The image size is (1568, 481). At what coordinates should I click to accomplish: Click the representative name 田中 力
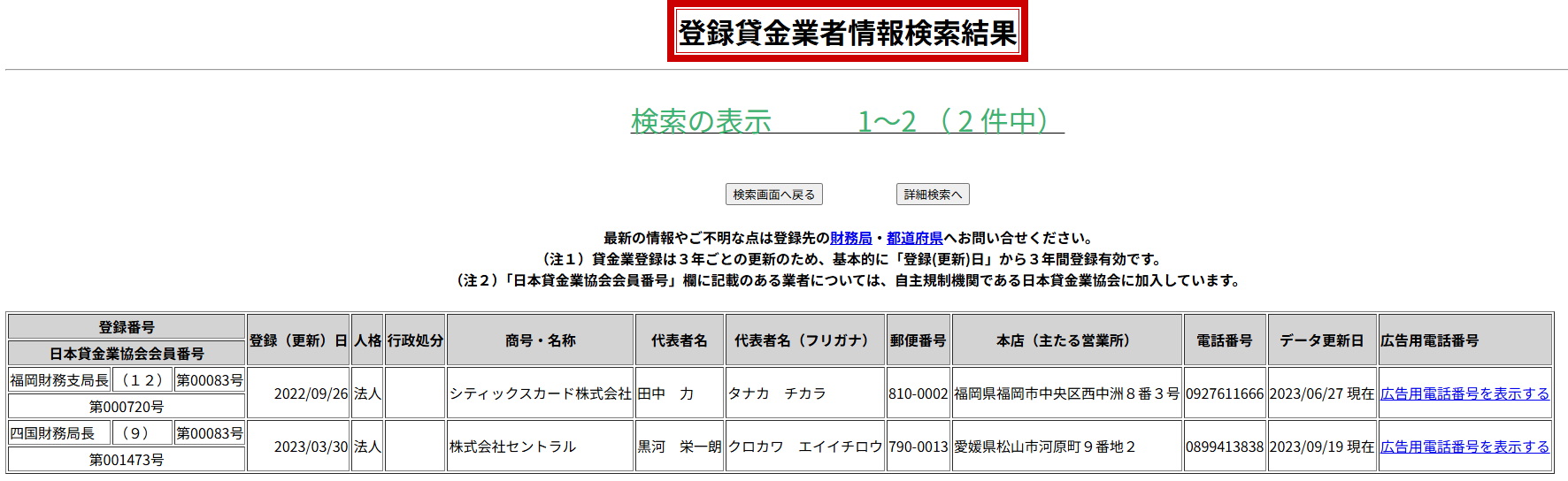click(665, 393)
